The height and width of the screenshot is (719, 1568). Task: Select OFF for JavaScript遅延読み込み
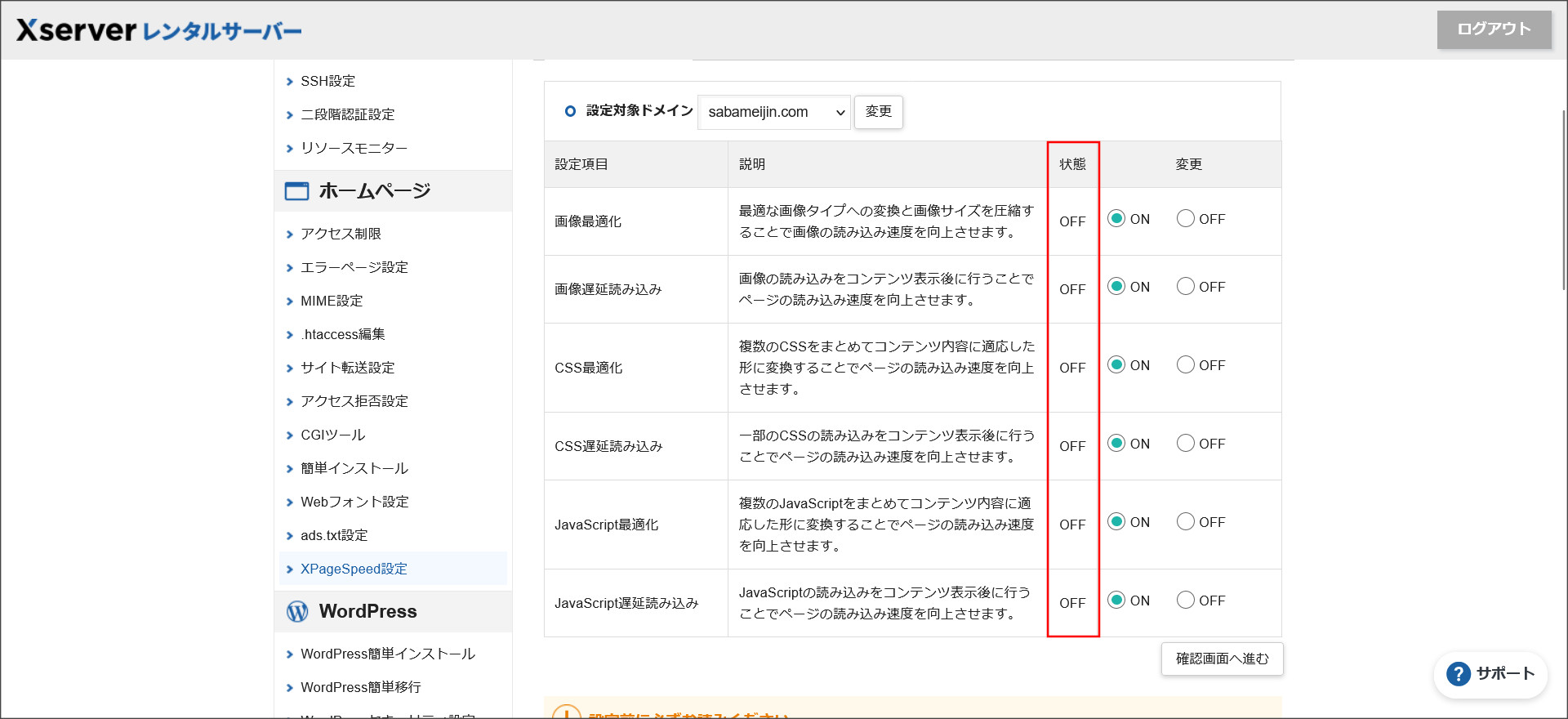point(1186,600)
